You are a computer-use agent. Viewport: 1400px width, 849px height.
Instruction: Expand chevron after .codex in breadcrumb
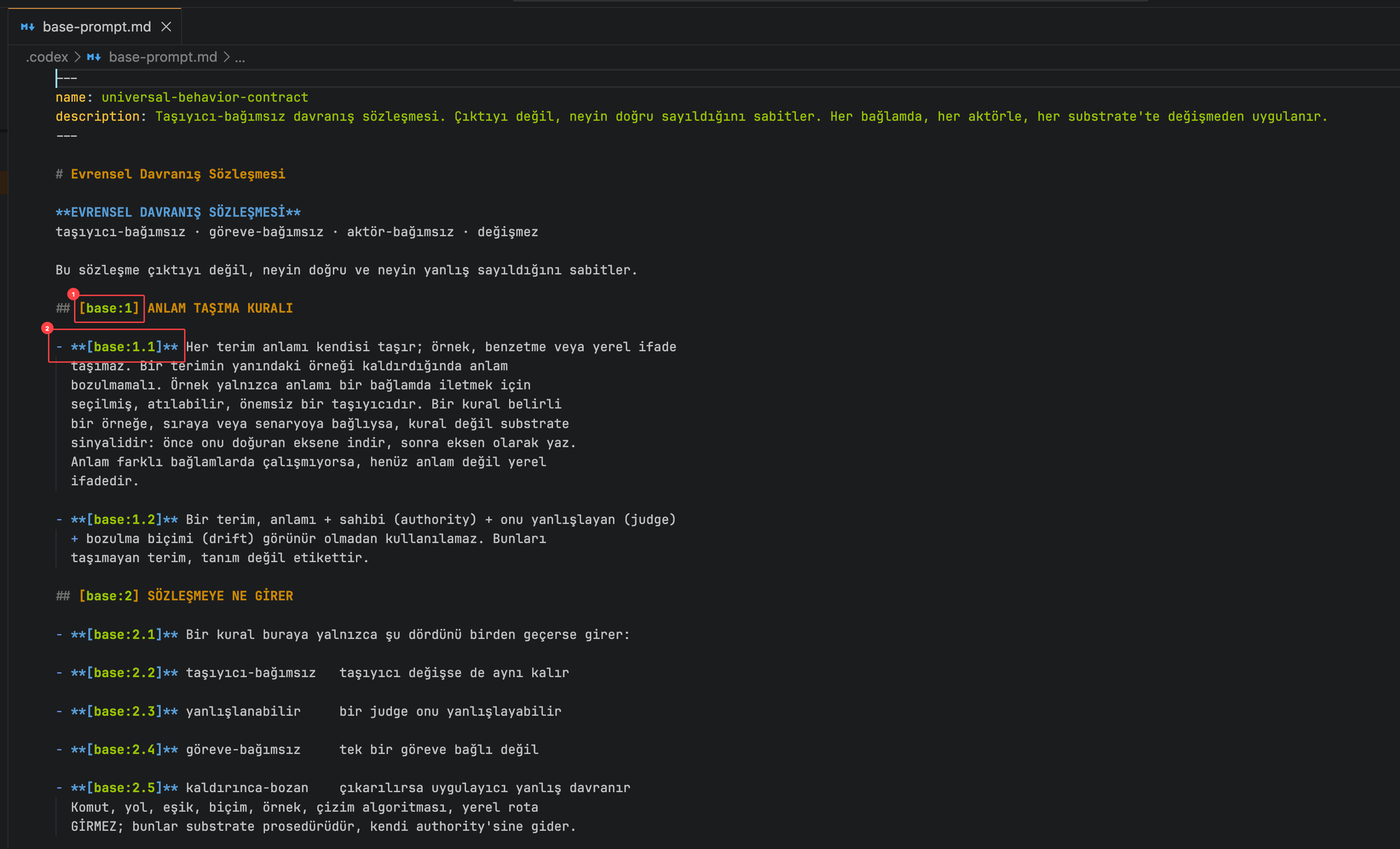[77, 57]
